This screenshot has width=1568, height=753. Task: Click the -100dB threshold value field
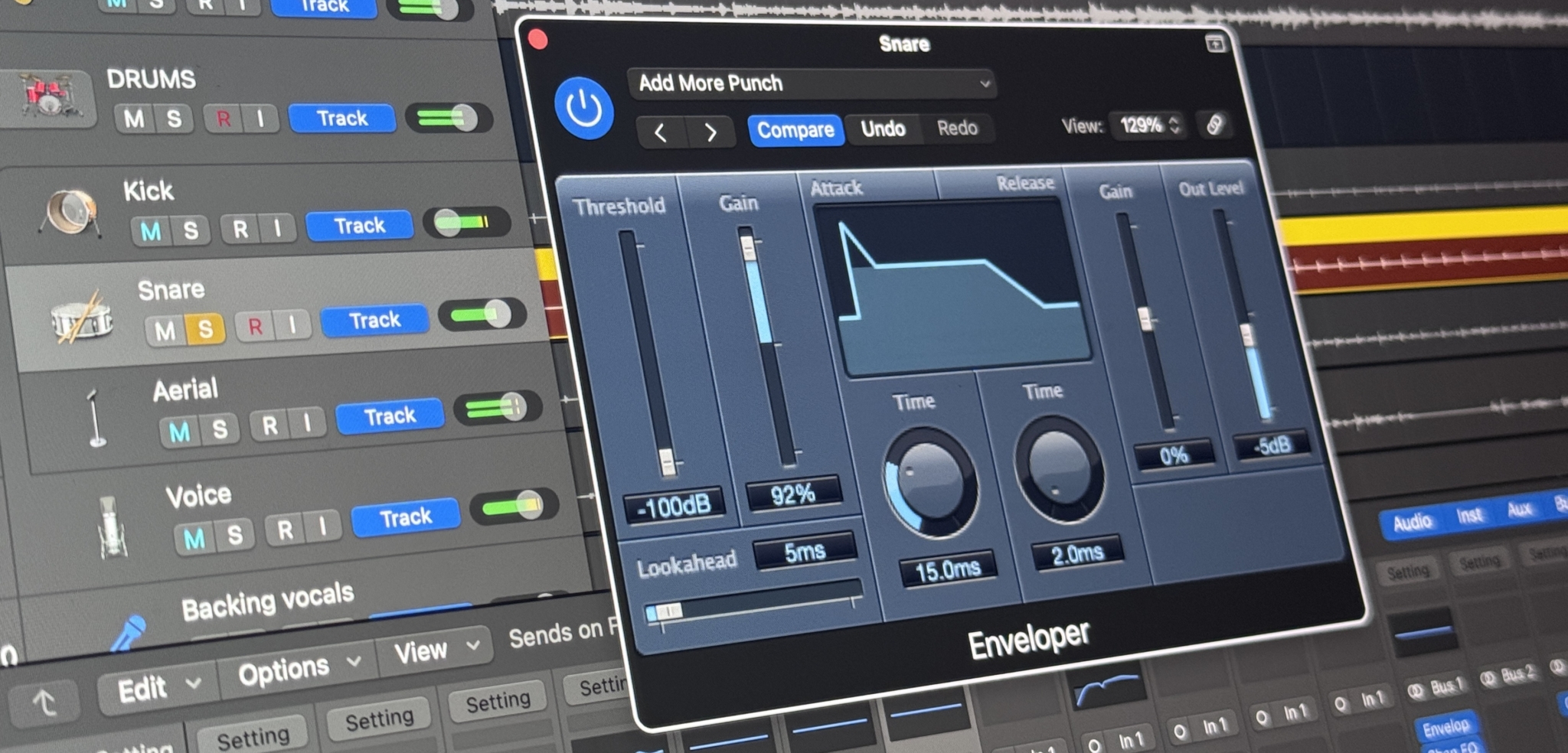[x=674, y=506]
